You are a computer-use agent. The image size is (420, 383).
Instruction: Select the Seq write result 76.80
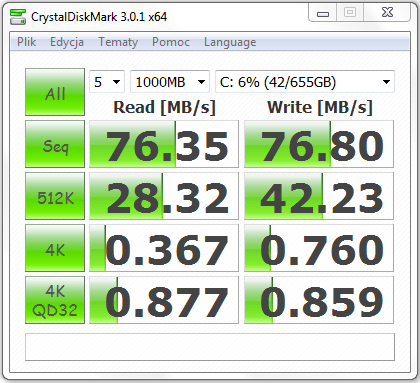click(x=319, y=144)
